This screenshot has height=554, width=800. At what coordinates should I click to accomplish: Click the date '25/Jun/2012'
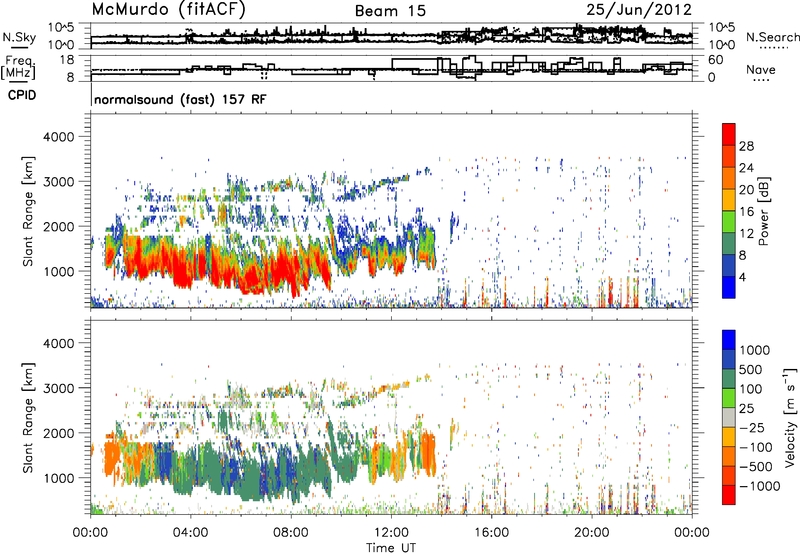click(639, 10)
